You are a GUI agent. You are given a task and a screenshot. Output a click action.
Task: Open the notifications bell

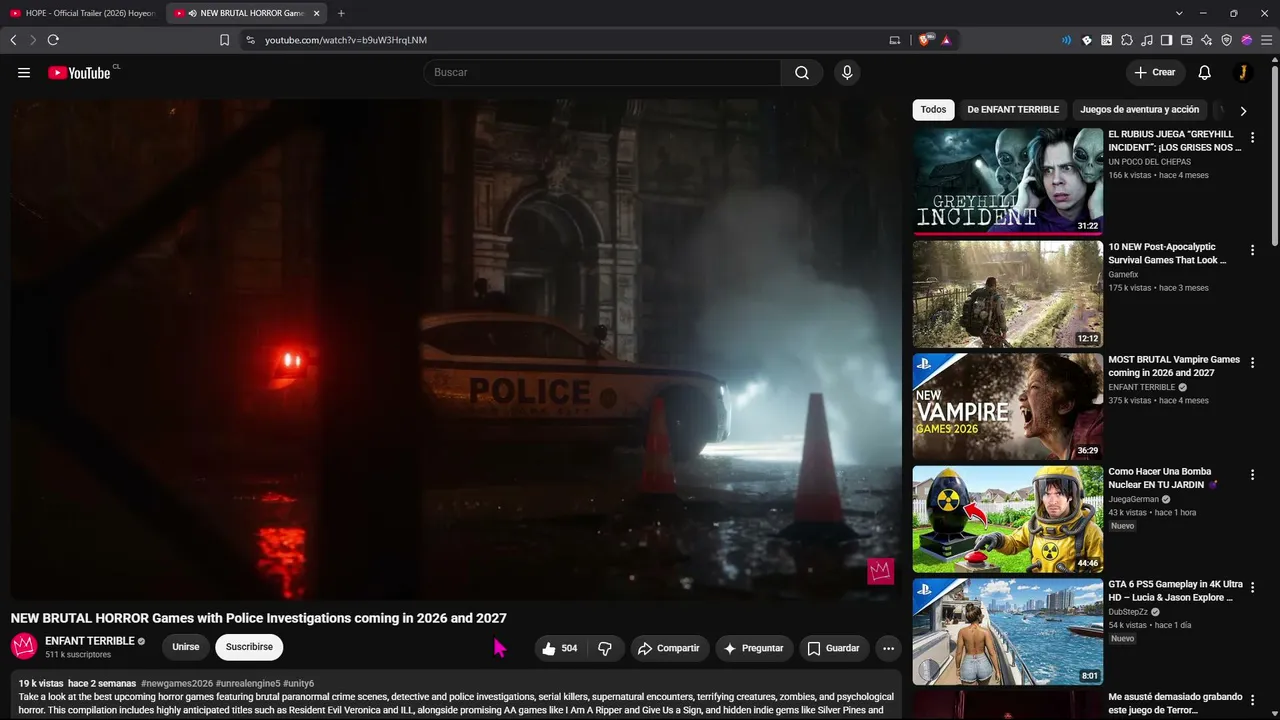[1205, 73]
